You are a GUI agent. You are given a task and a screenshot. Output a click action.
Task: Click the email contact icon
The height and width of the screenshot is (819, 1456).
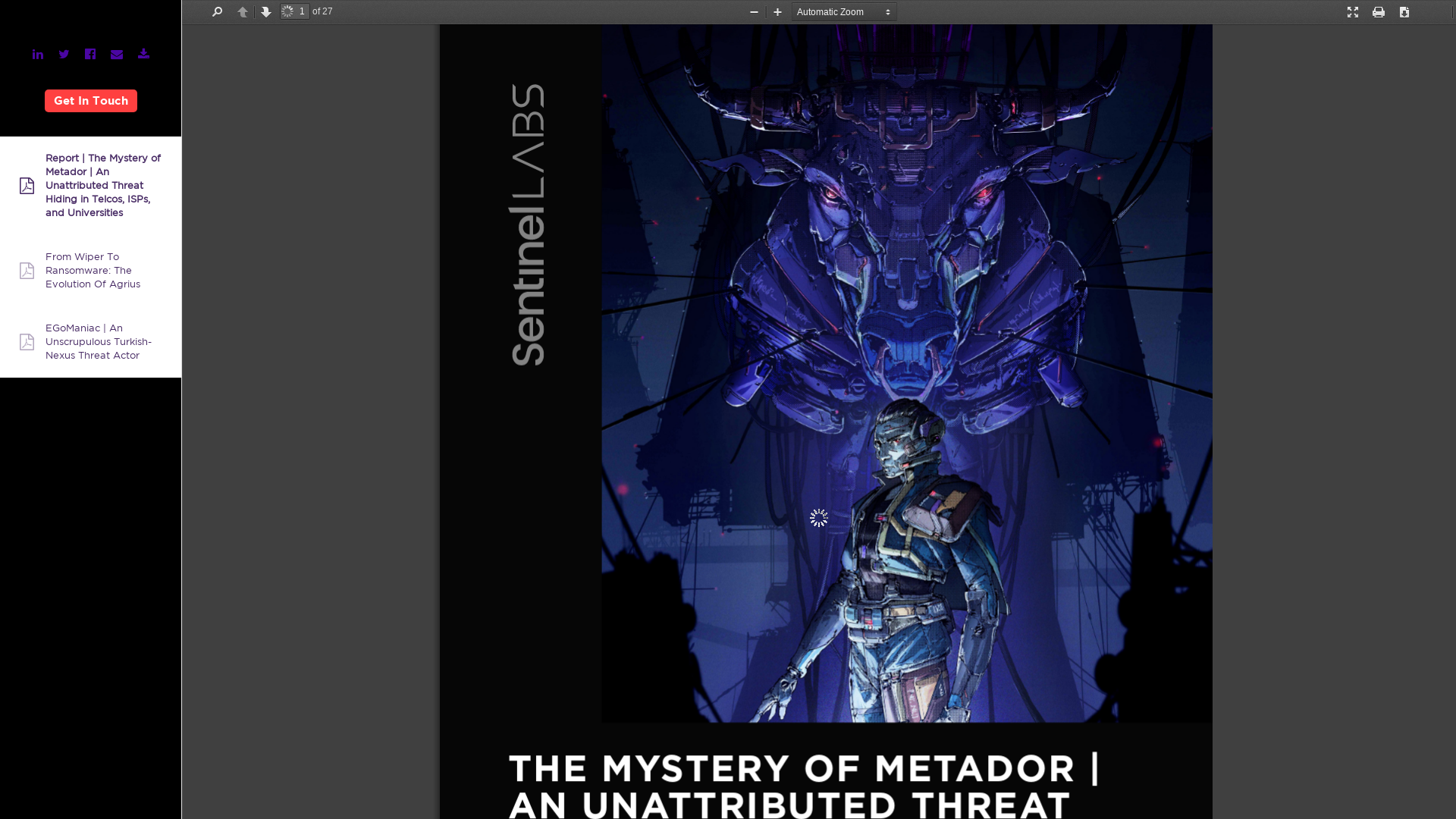(x=117, y=54)
